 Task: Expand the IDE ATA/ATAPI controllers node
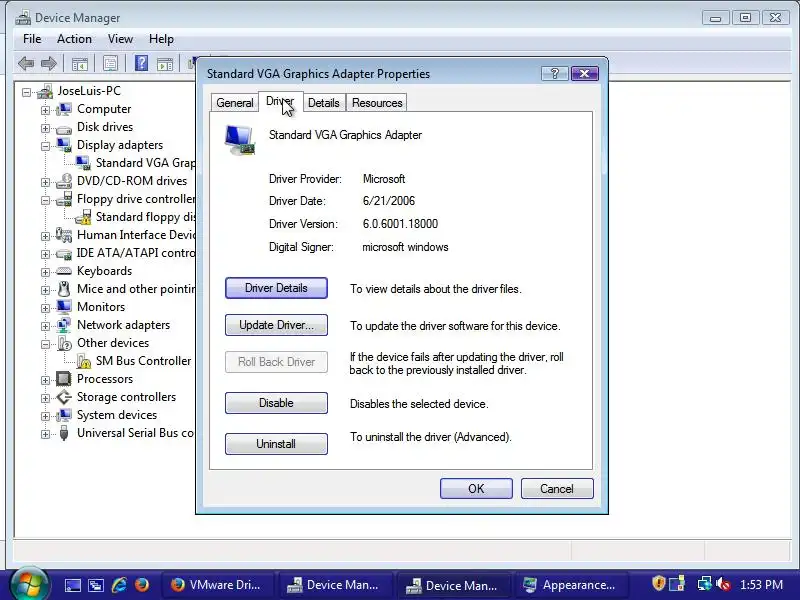coord(45,254)
